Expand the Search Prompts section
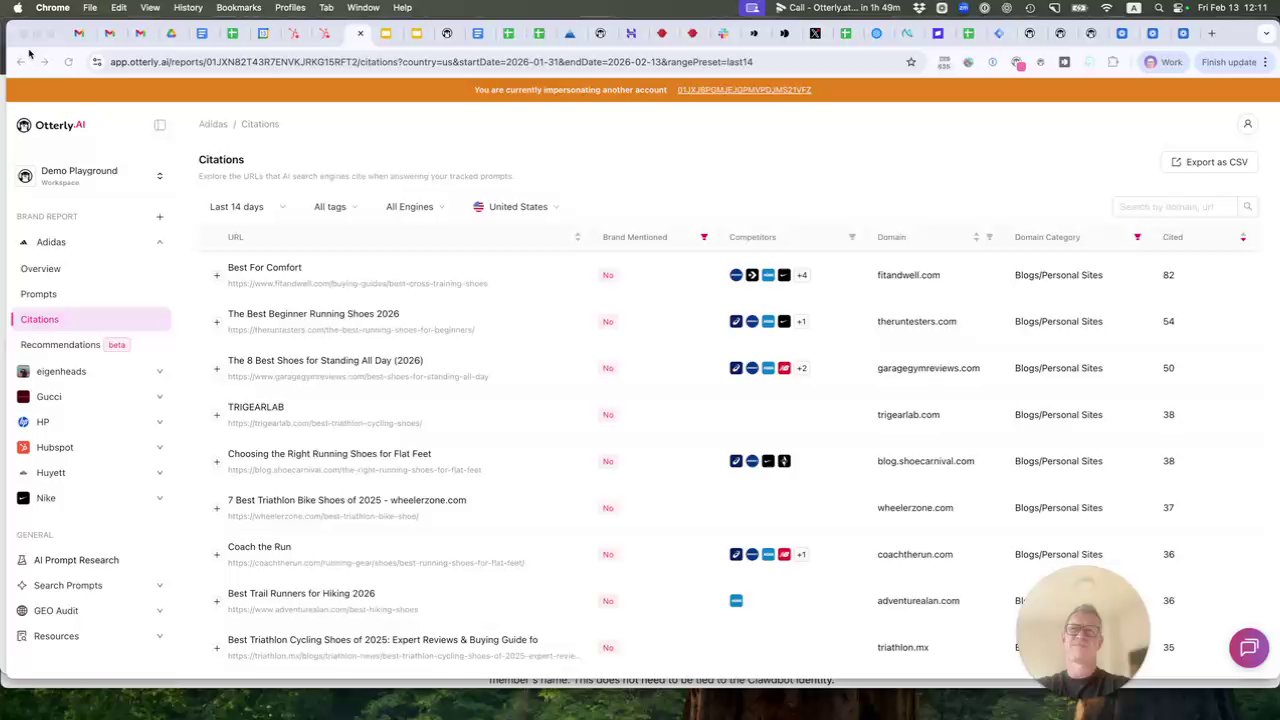Image resolution: width=1280 pixels, height=720 pixels. 159,585
